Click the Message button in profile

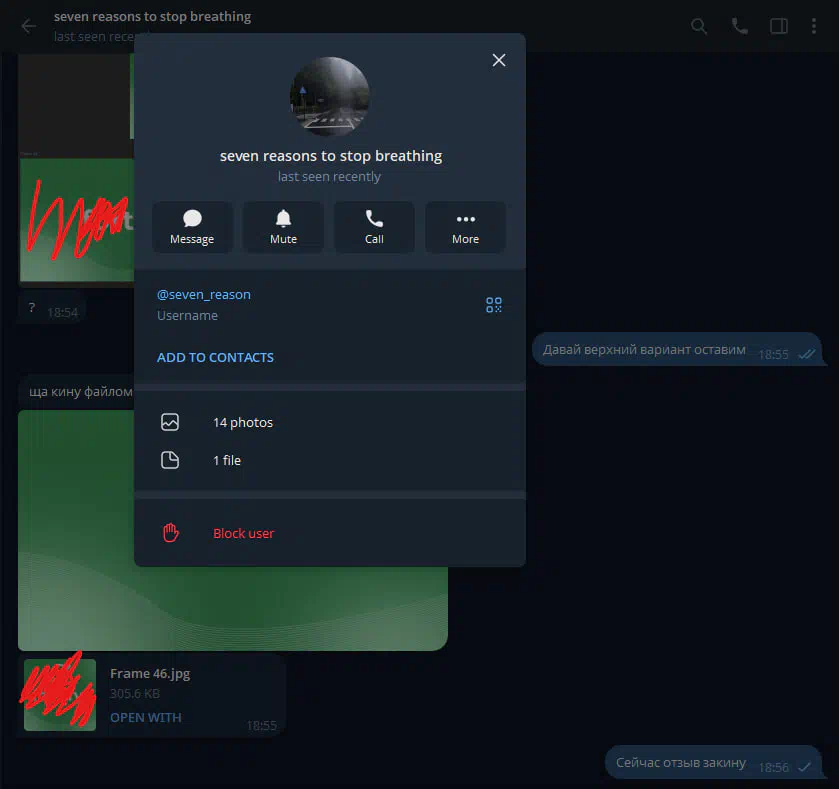point(192,227)
